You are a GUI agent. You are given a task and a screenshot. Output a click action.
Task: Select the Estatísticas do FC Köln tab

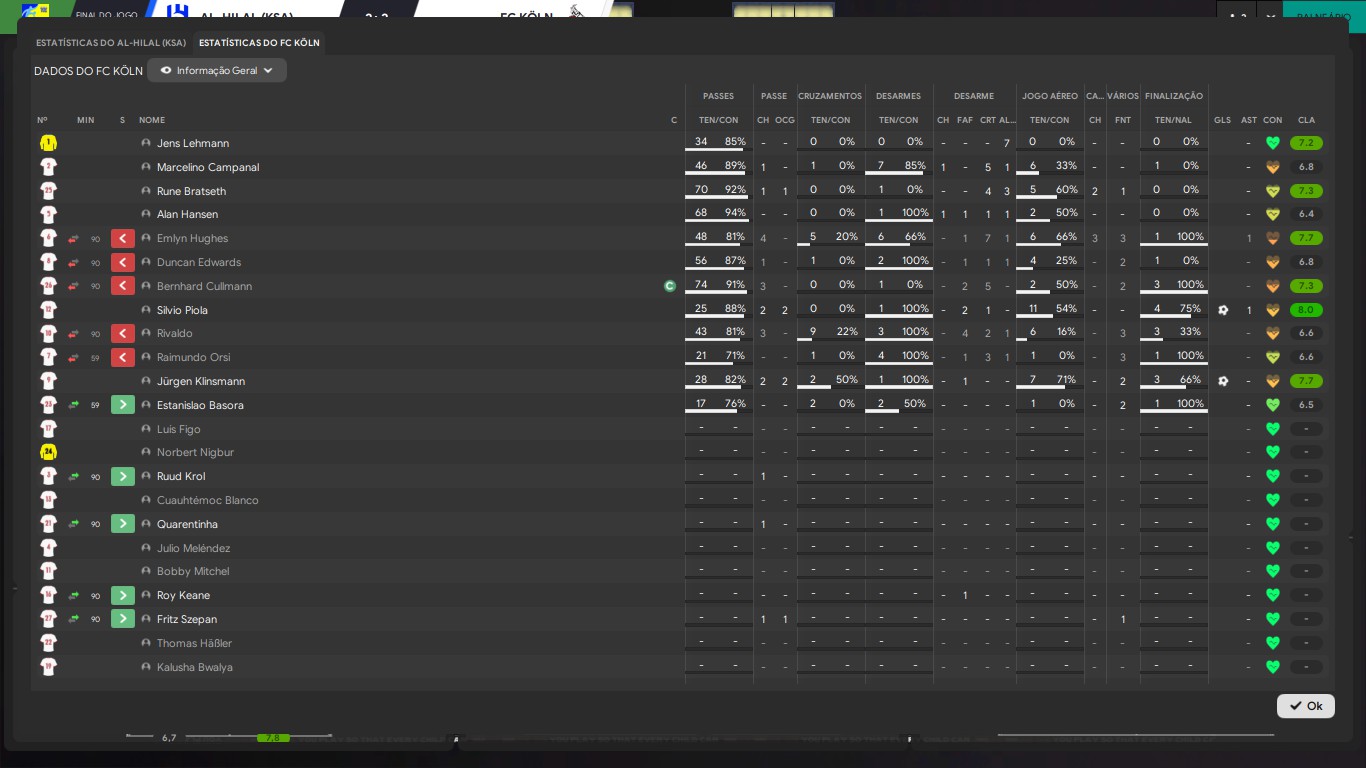click(259, 43)
